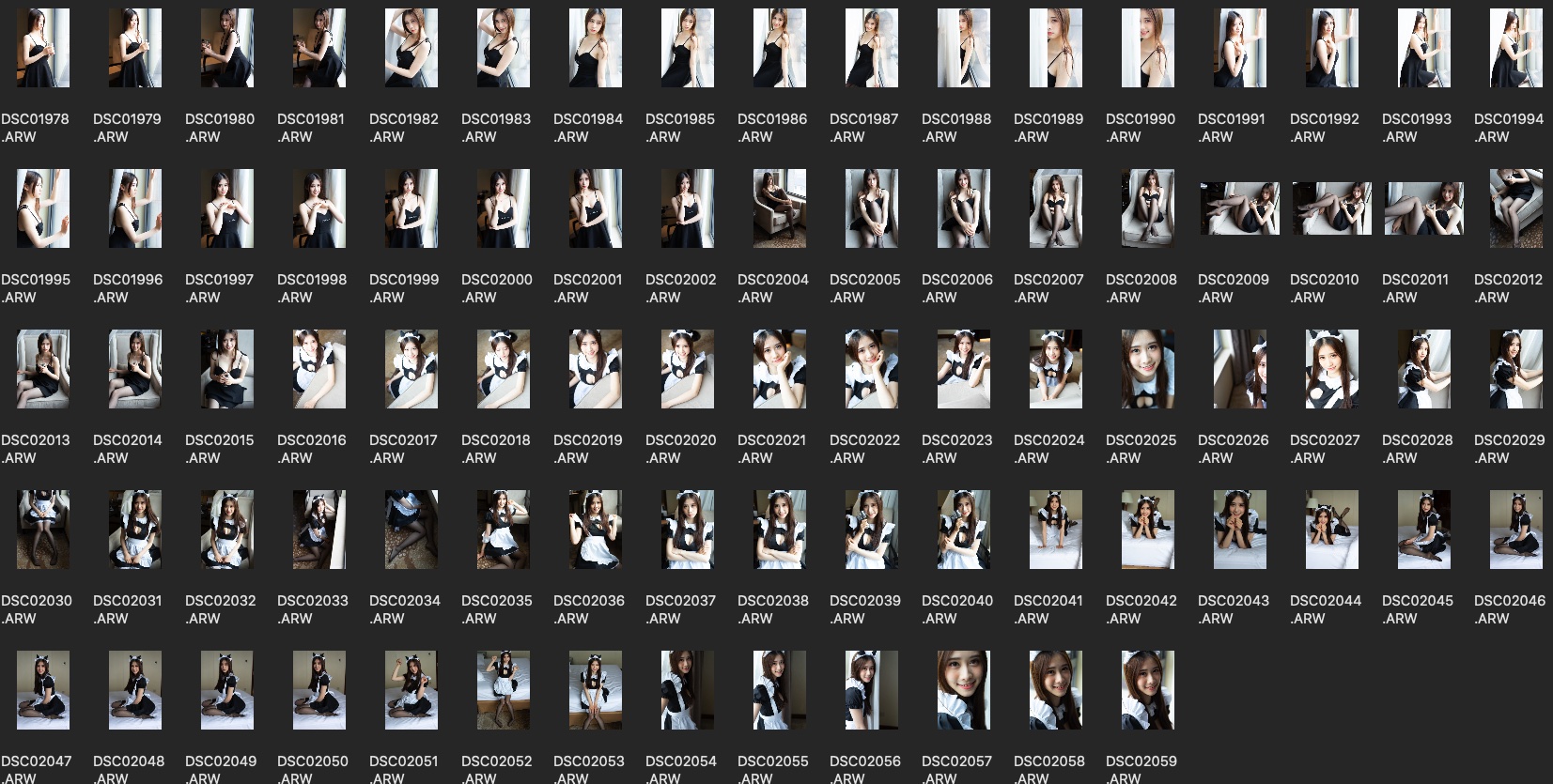Select the DSC01996.ARW thumbnail
1553x784 pixels.
(x=135, y=208)
